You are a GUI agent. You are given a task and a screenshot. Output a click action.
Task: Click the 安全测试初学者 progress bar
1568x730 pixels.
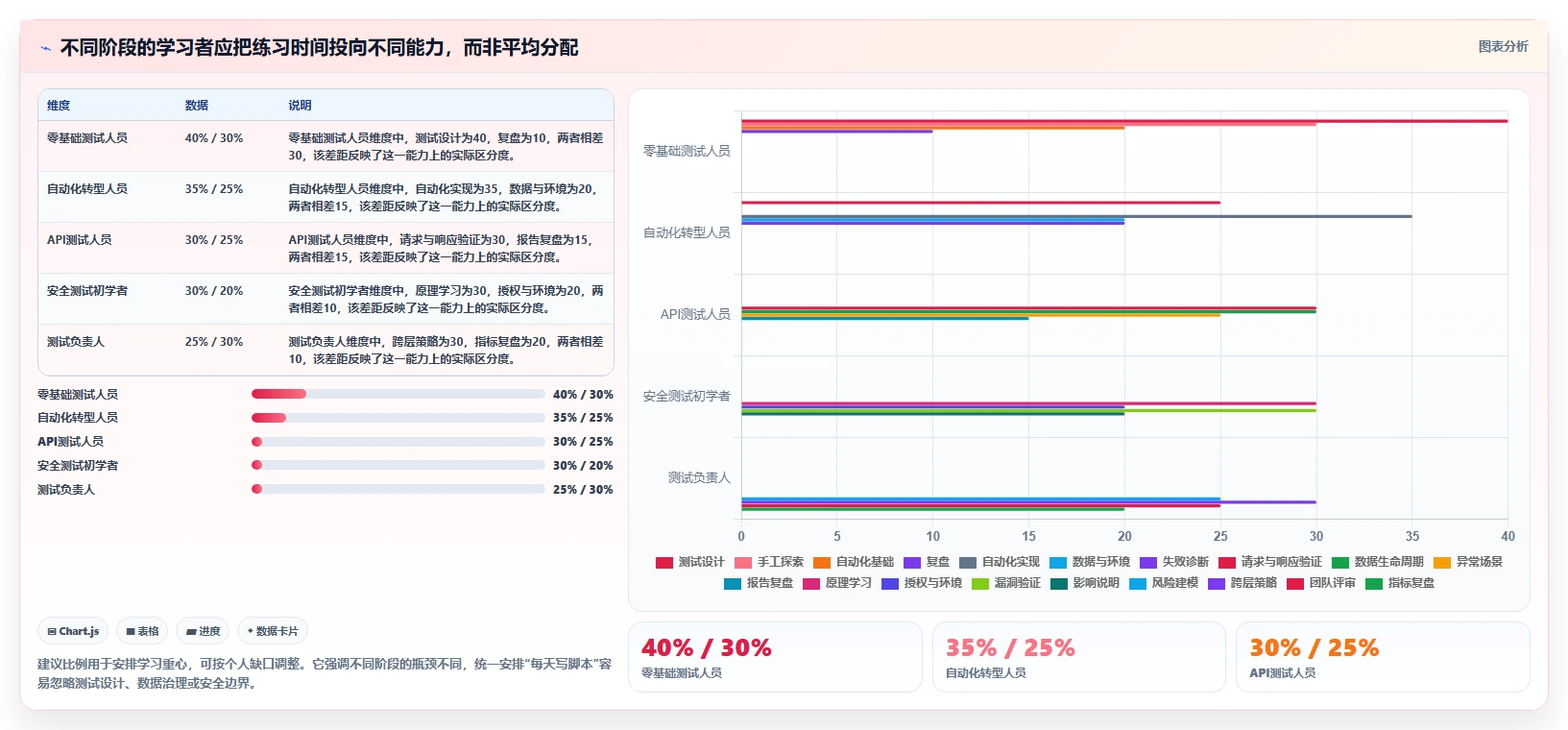pyautogui.click(x=398, y=465)
